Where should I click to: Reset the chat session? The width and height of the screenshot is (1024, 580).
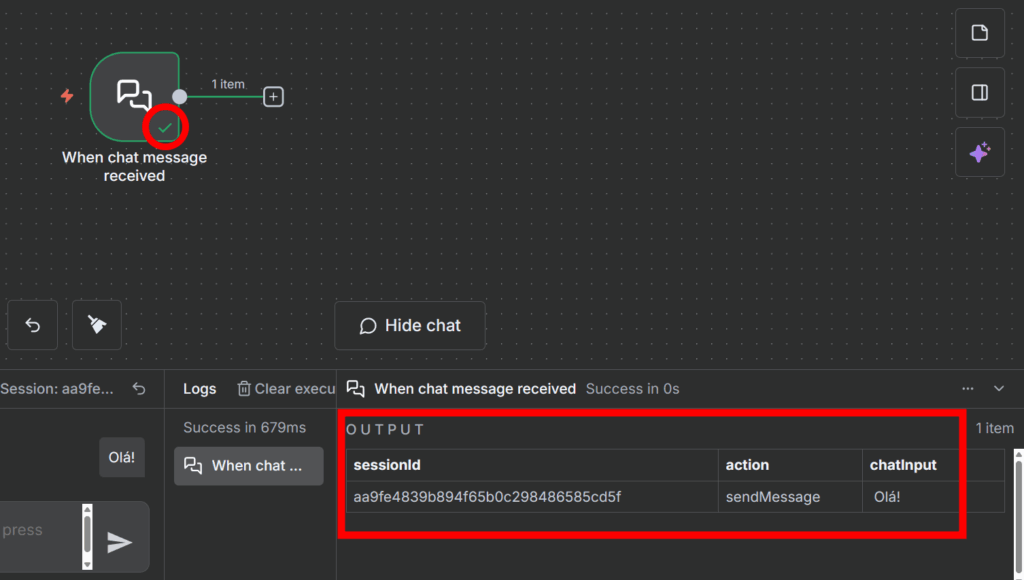tap(139, 389)
